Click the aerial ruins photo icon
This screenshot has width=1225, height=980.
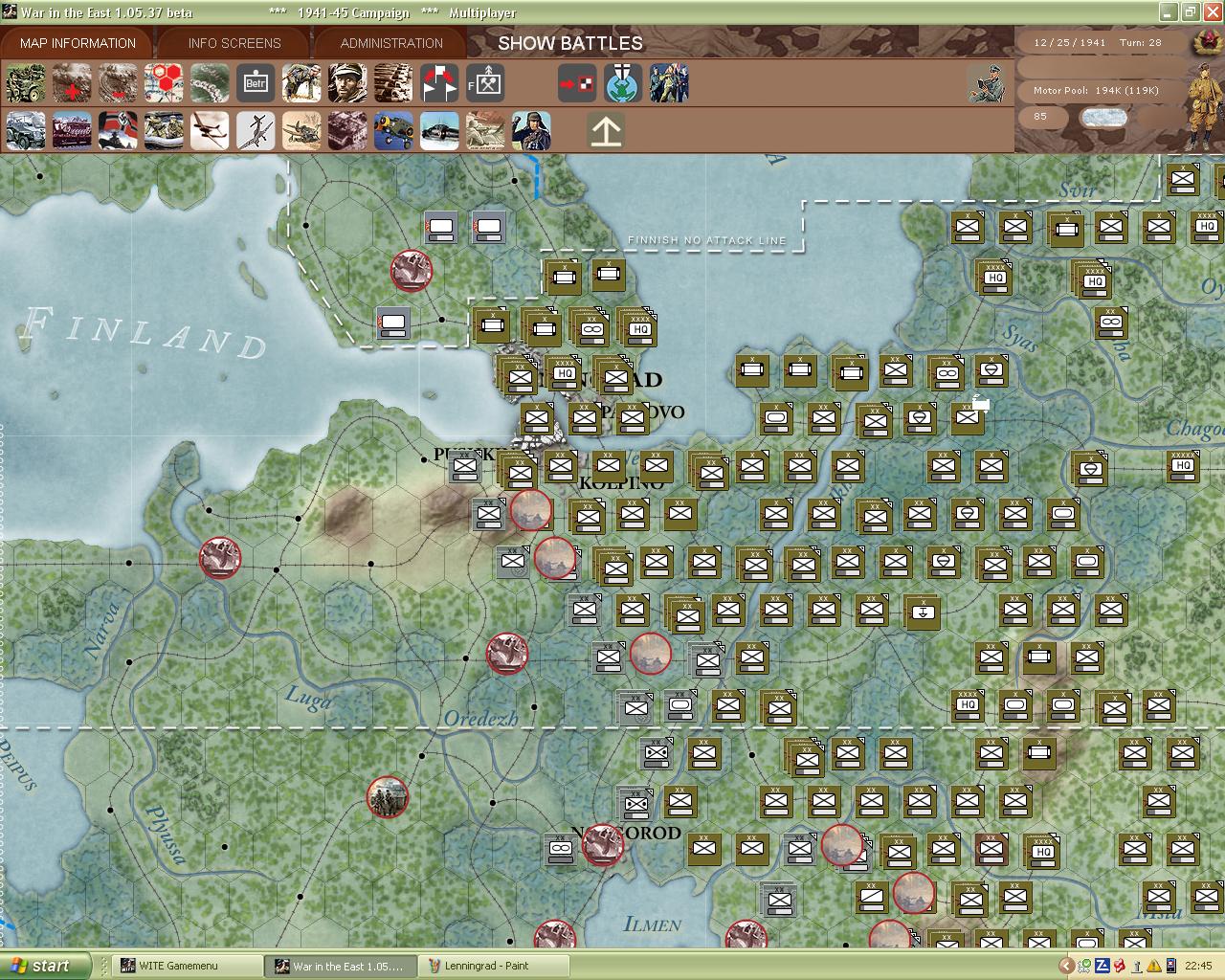(347, 131)
